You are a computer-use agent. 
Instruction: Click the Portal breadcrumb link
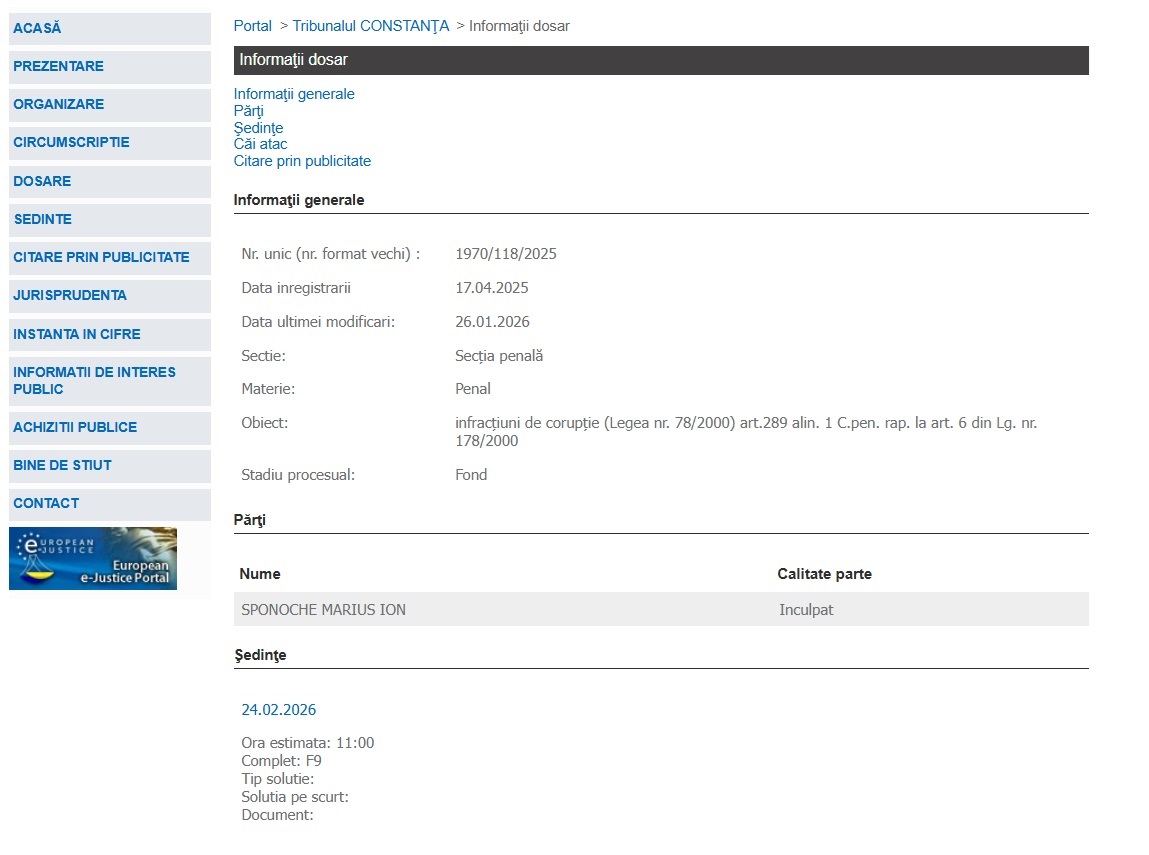[x=253, y=26]
